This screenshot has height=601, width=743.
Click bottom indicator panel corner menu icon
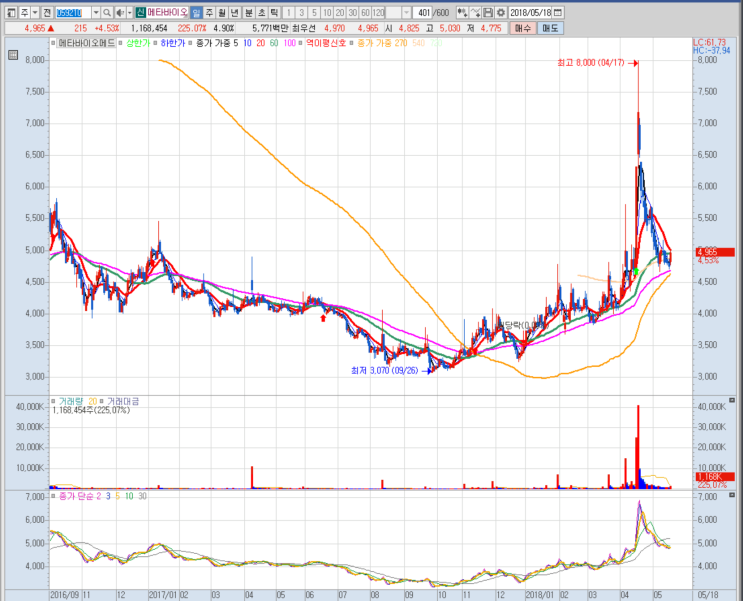pyautogui.click(x=732, y=495)
